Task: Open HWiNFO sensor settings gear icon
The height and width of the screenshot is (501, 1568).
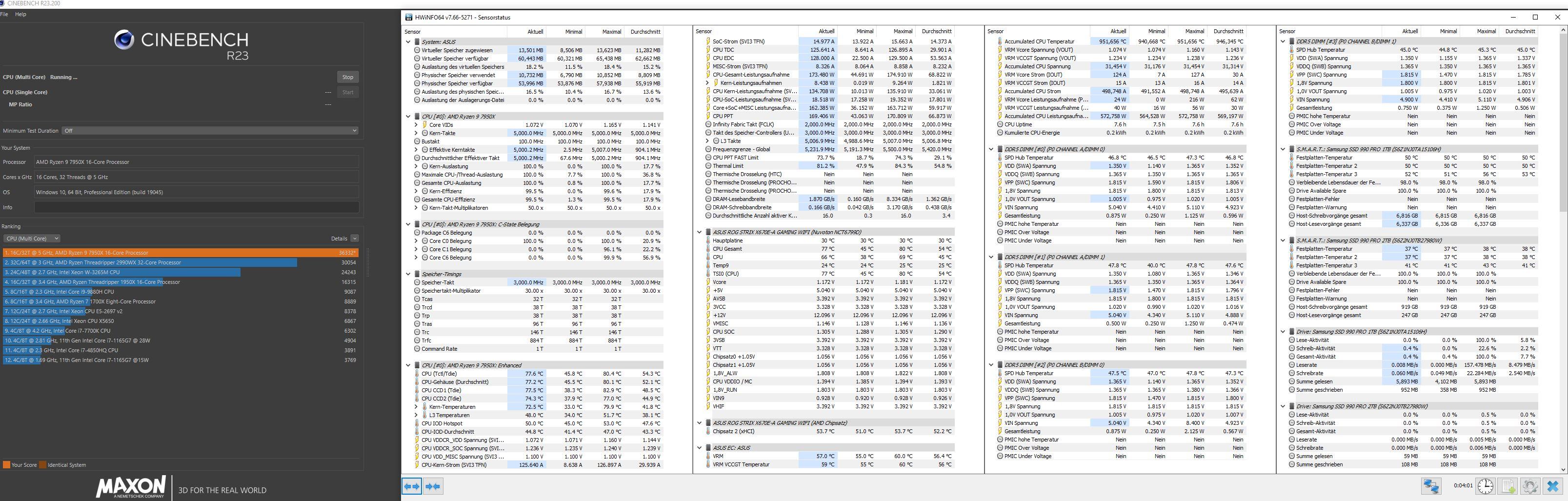Action: pyautogui.click(x=1530, y=486)
